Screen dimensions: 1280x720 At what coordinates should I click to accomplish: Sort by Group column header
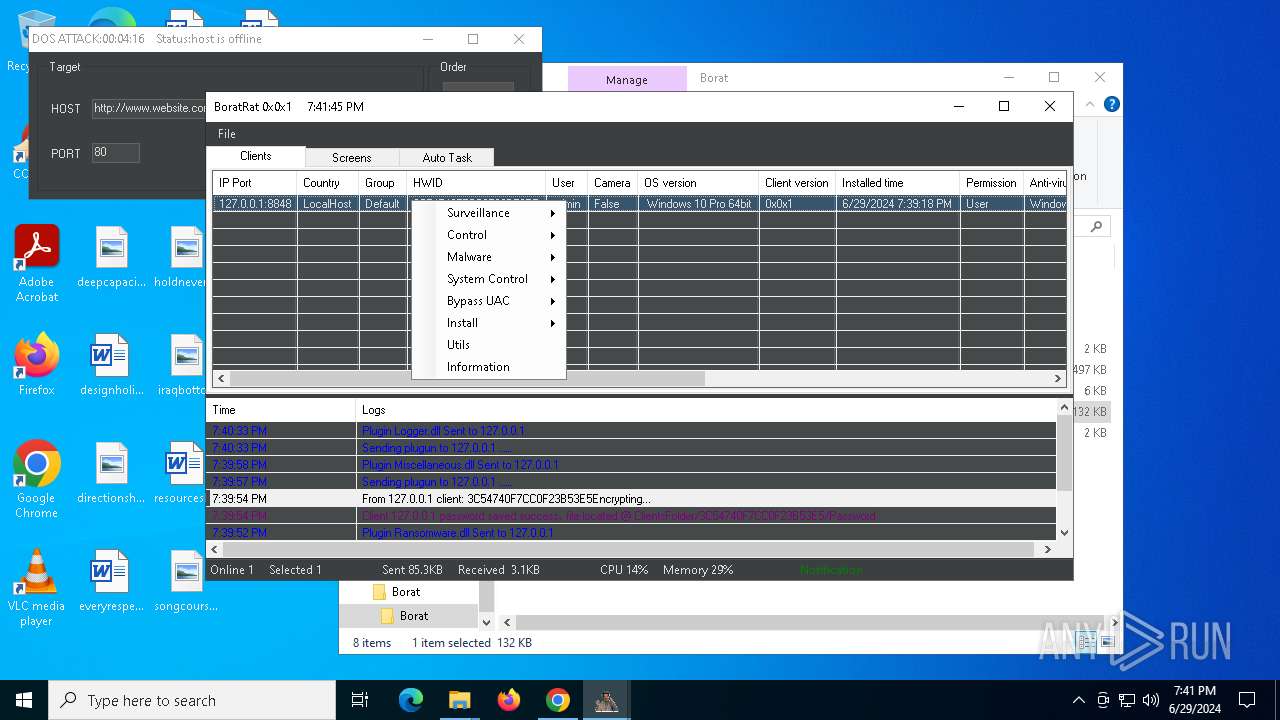(x=382, y=183)
